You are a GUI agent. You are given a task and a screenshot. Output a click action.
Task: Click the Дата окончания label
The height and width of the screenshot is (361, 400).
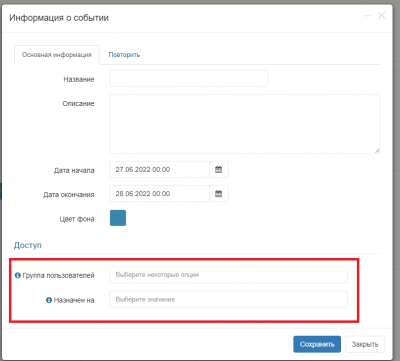click(69, 194)
